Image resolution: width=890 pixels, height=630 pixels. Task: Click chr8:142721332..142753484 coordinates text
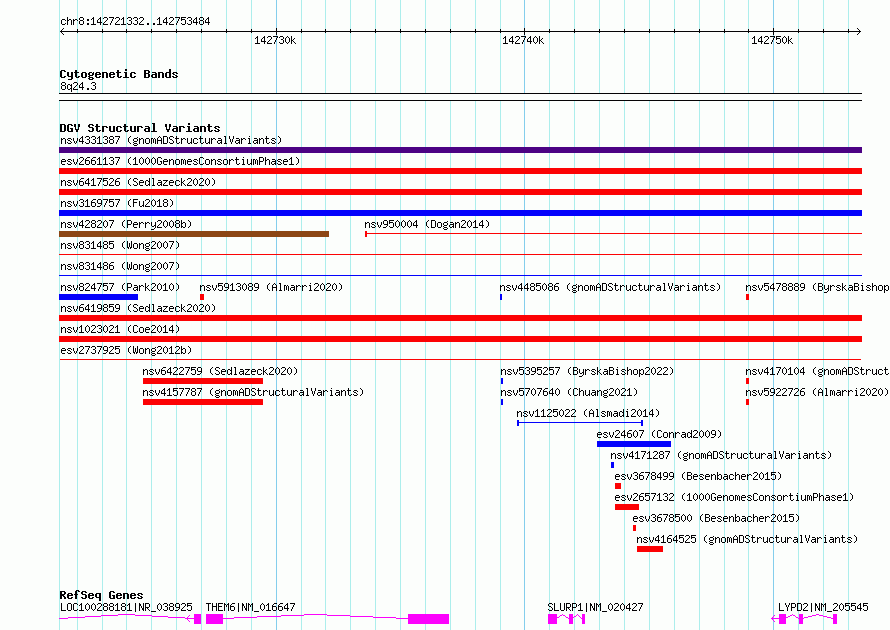(x=135, y=22)
